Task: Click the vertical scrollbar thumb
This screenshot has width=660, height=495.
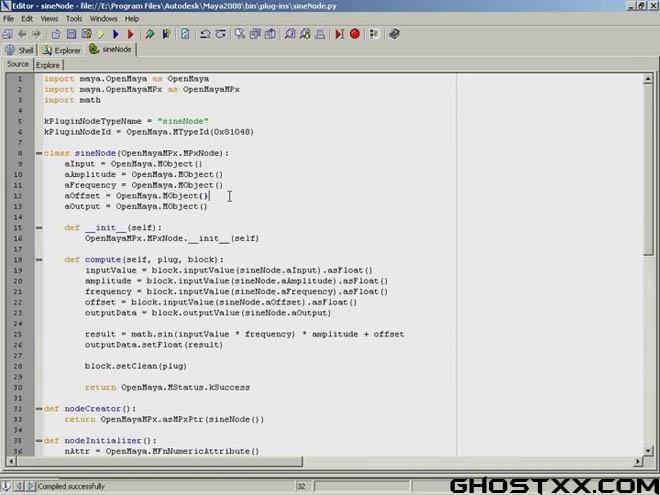Action: point(648,169)
